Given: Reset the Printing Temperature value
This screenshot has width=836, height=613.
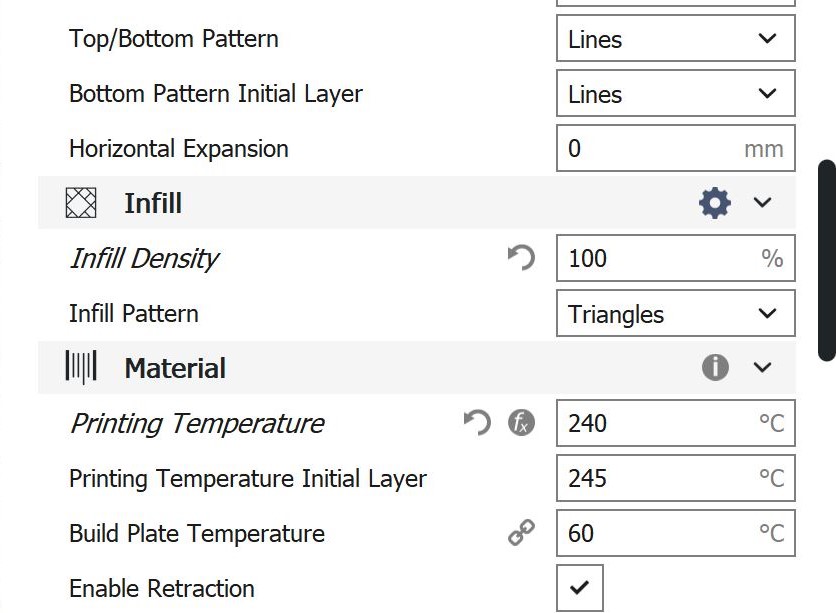Looking at the screenshot, I should click(x=477, y=423).
